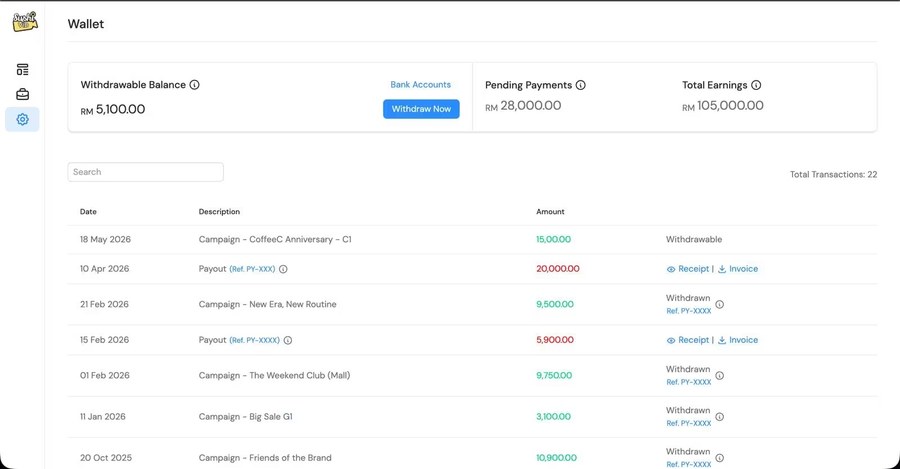Focus the Search transactions field
This screenshot has height=469, width=900.
pos(146,172)
